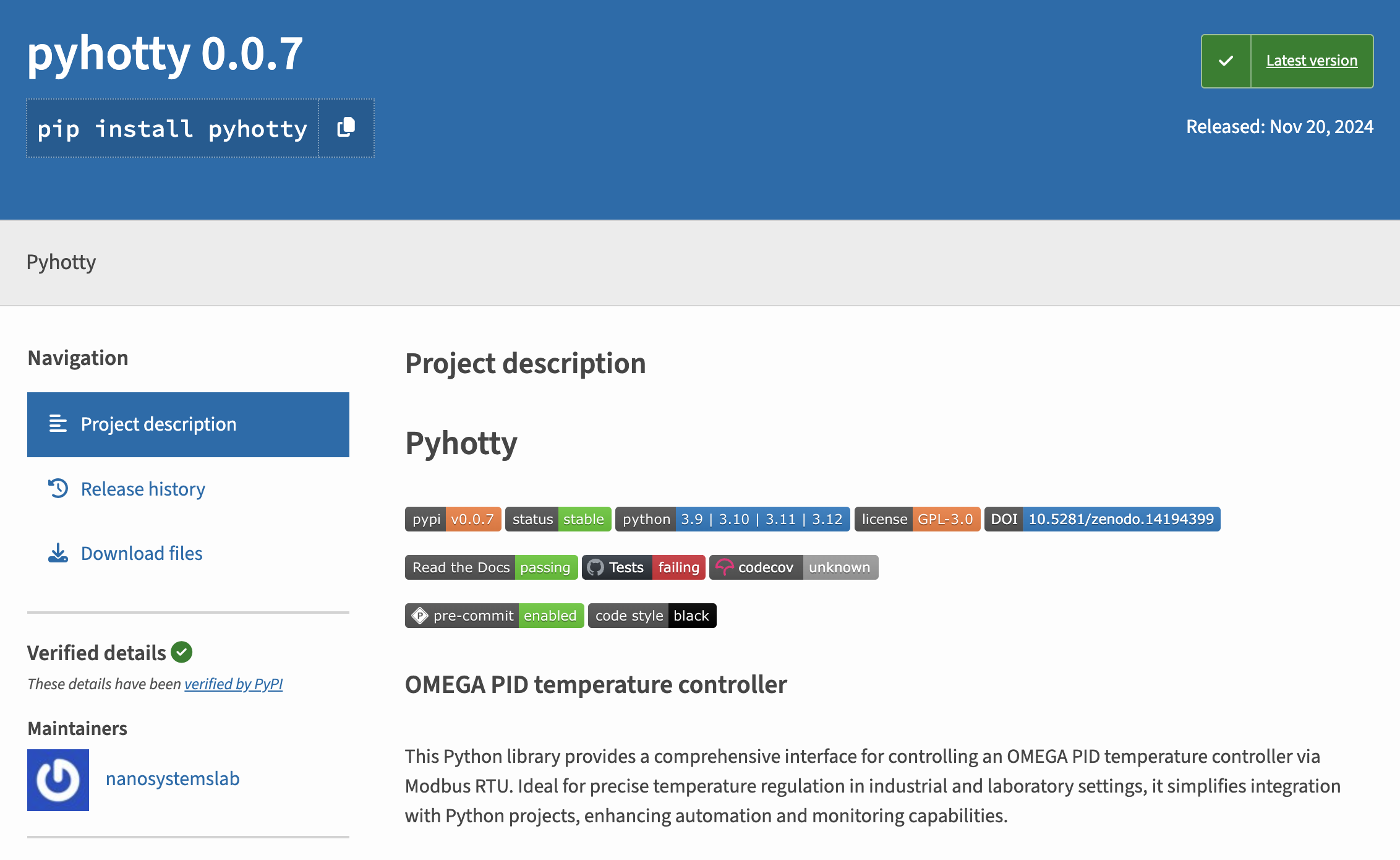Viewport: 1400px width, 860px height.
Task: Open the nanosystemslab maintainer avatar
Action: click(x=58, y=780)
